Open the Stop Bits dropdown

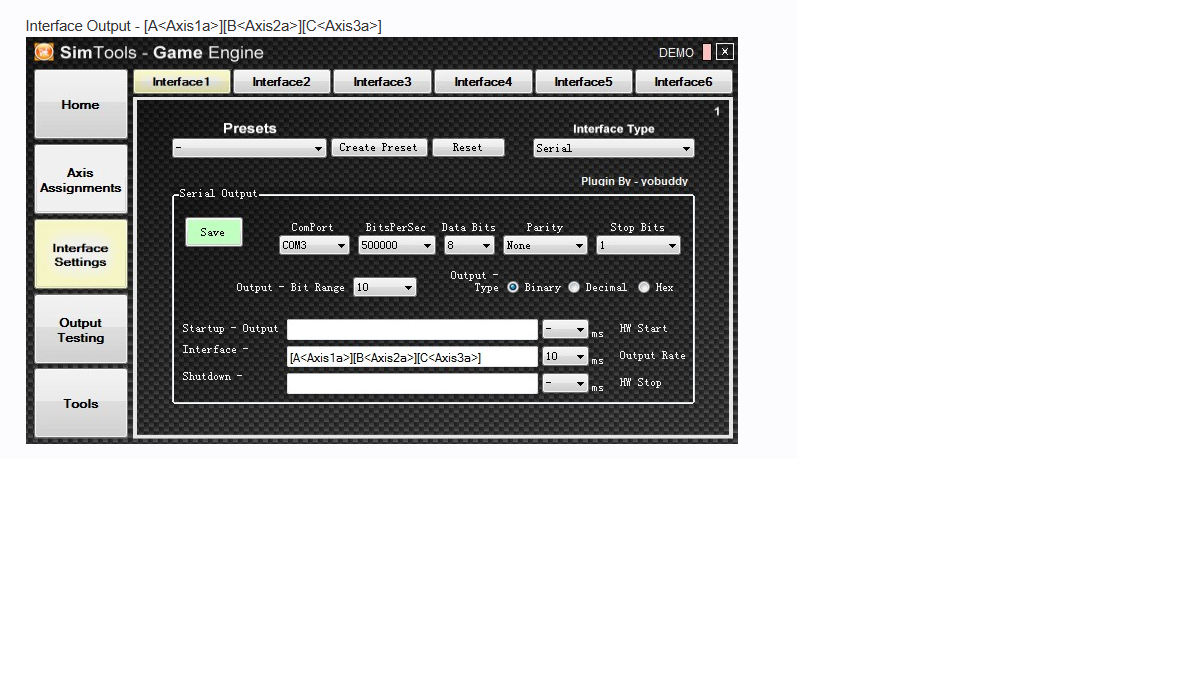[x=638, y=245]
